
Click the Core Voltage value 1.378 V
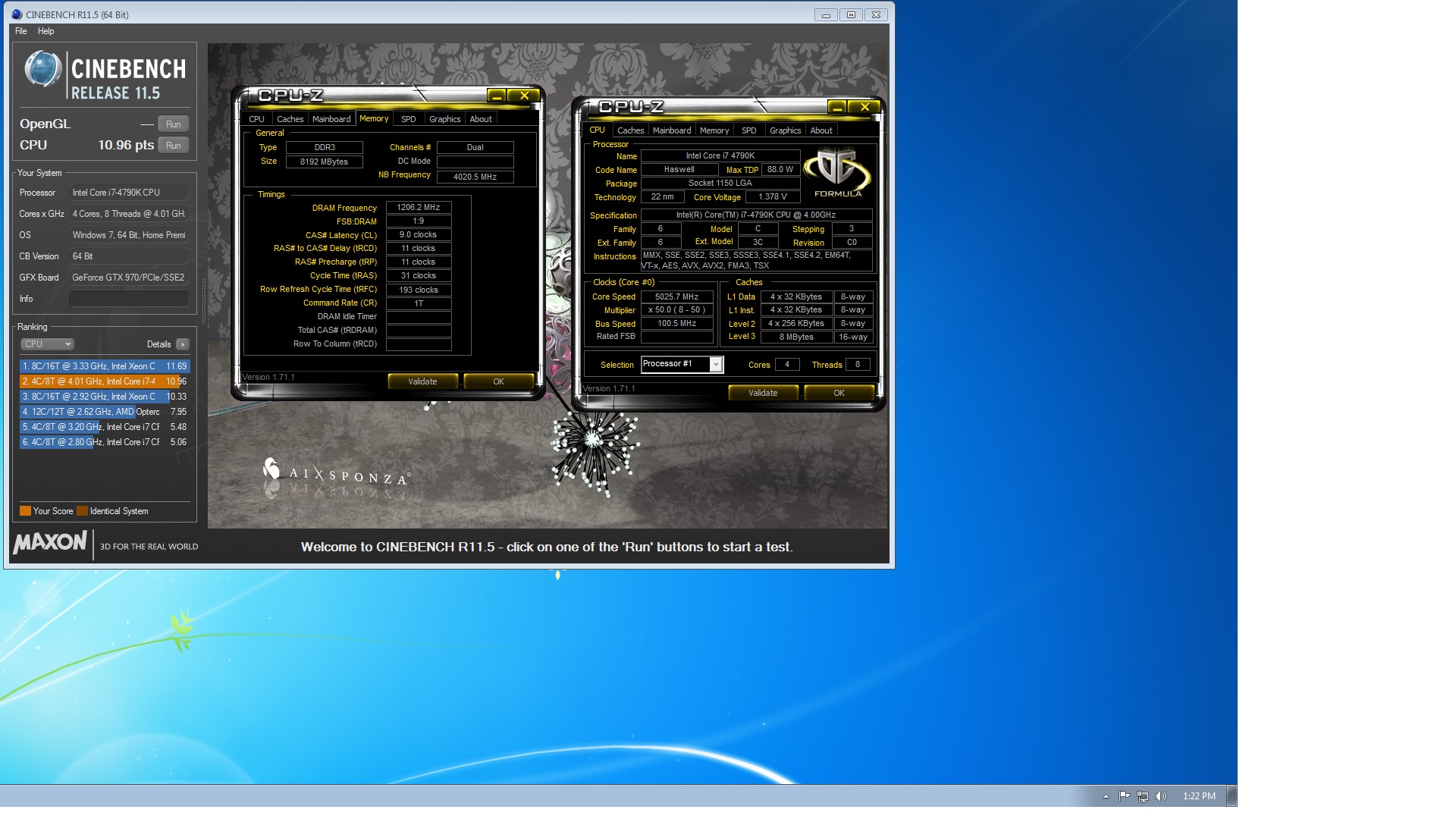point(773,196)
